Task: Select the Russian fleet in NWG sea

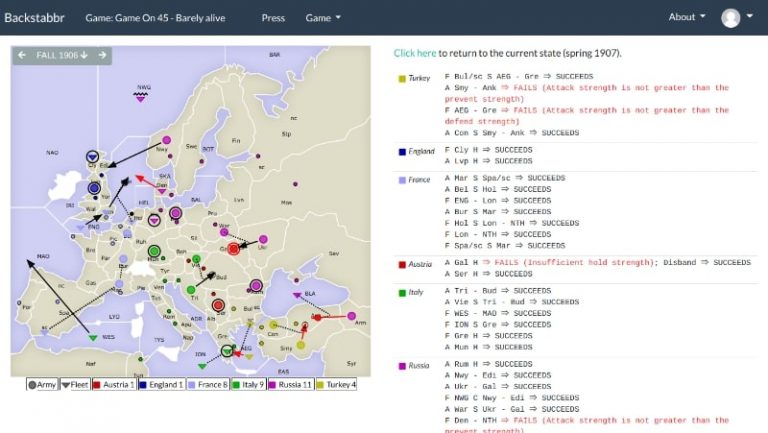Action: click(x=141, y=96)
